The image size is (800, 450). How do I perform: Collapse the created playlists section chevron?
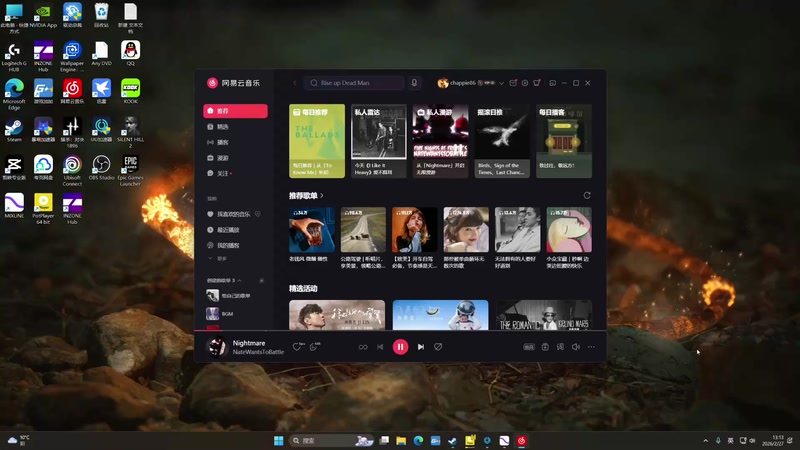239,281
